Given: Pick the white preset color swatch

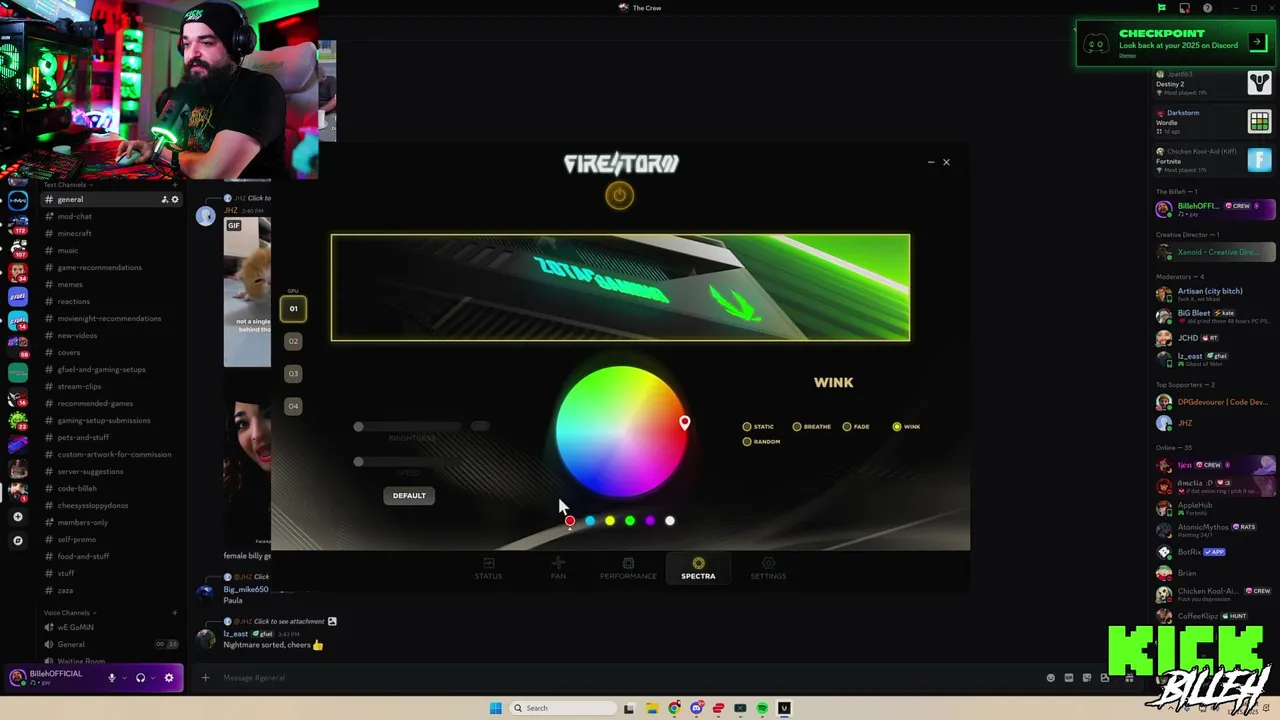Looking at the screenshot, I should coord(670,521).
